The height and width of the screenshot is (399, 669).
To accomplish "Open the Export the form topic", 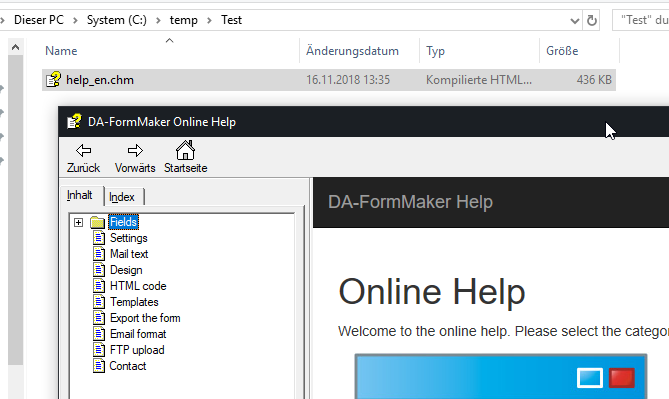I will point(145,318).
